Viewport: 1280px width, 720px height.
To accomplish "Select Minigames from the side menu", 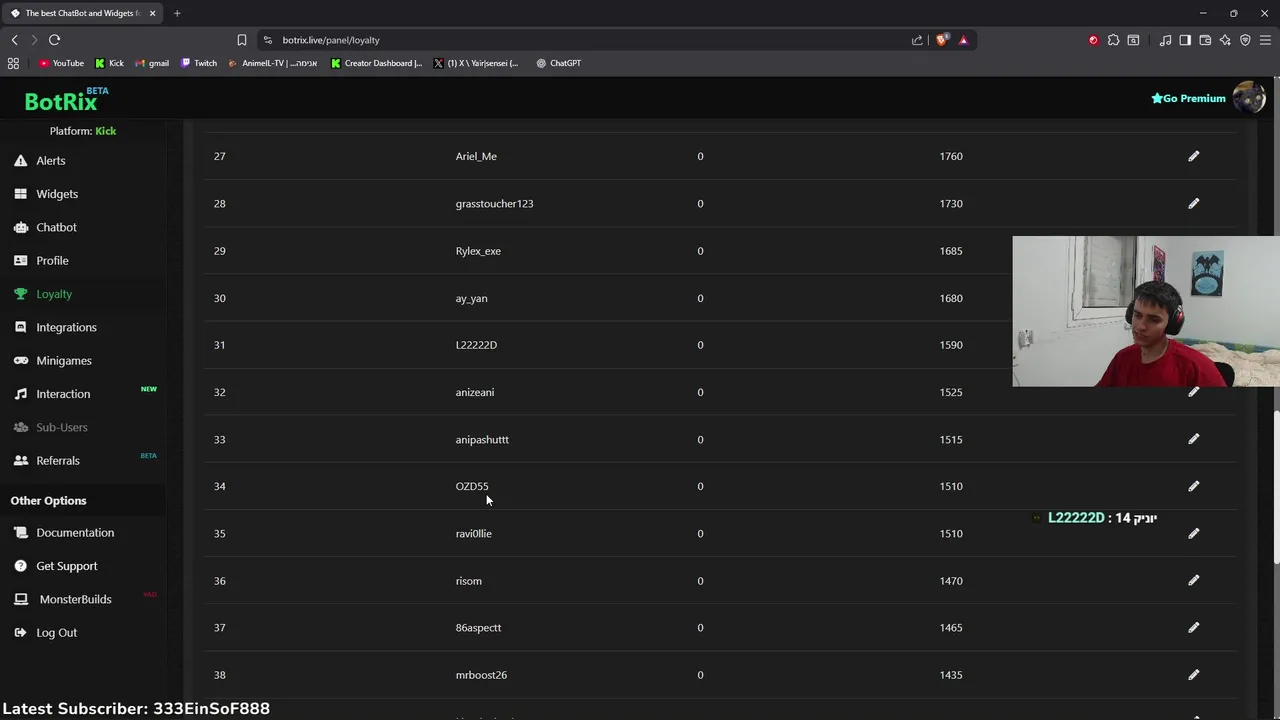I will point(64,361).
